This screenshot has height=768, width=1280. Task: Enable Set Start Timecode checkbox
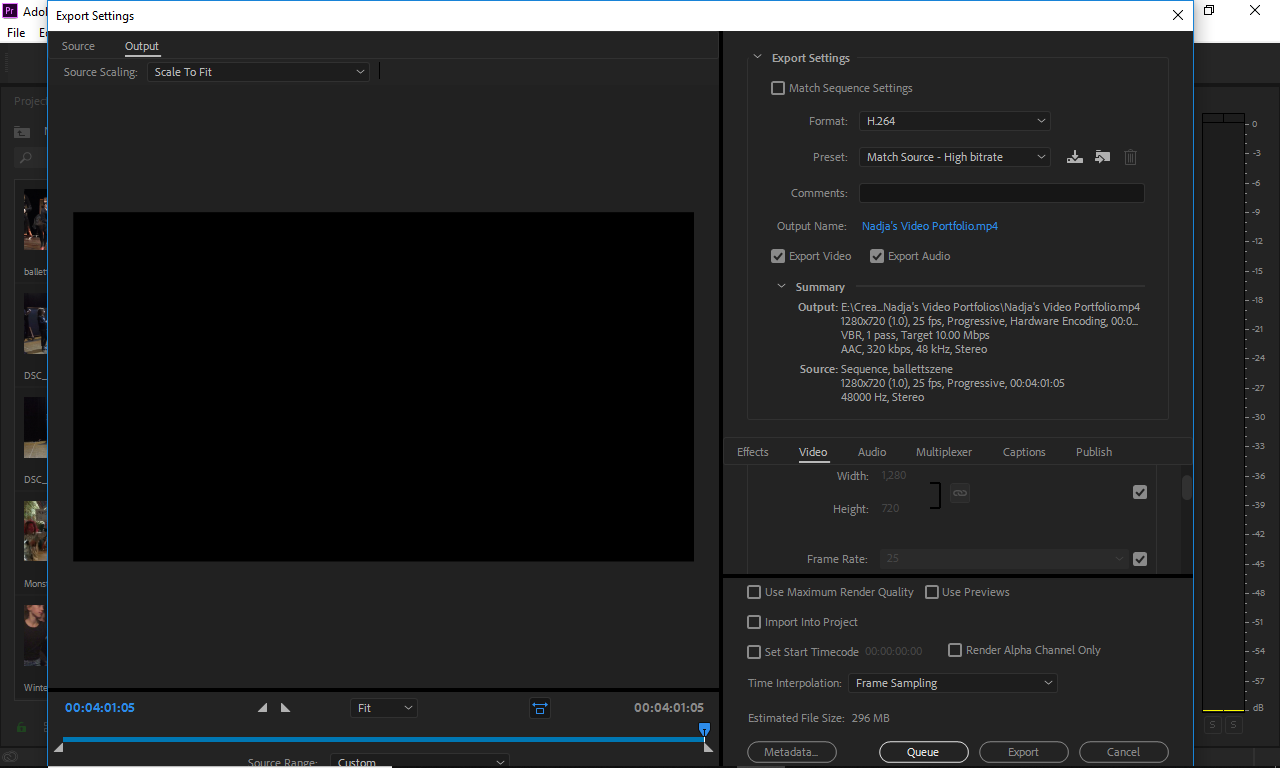point(754,652)
